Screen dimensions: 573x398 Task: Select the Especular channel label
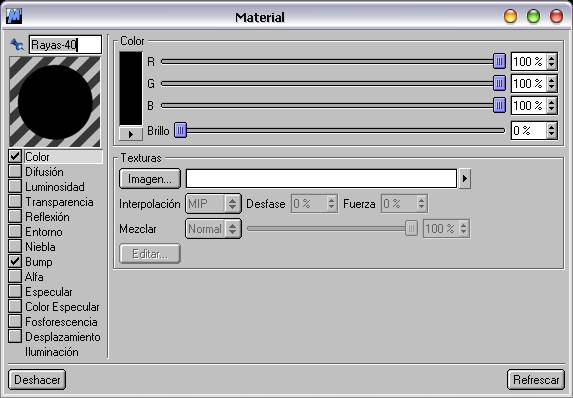(49, 292)
